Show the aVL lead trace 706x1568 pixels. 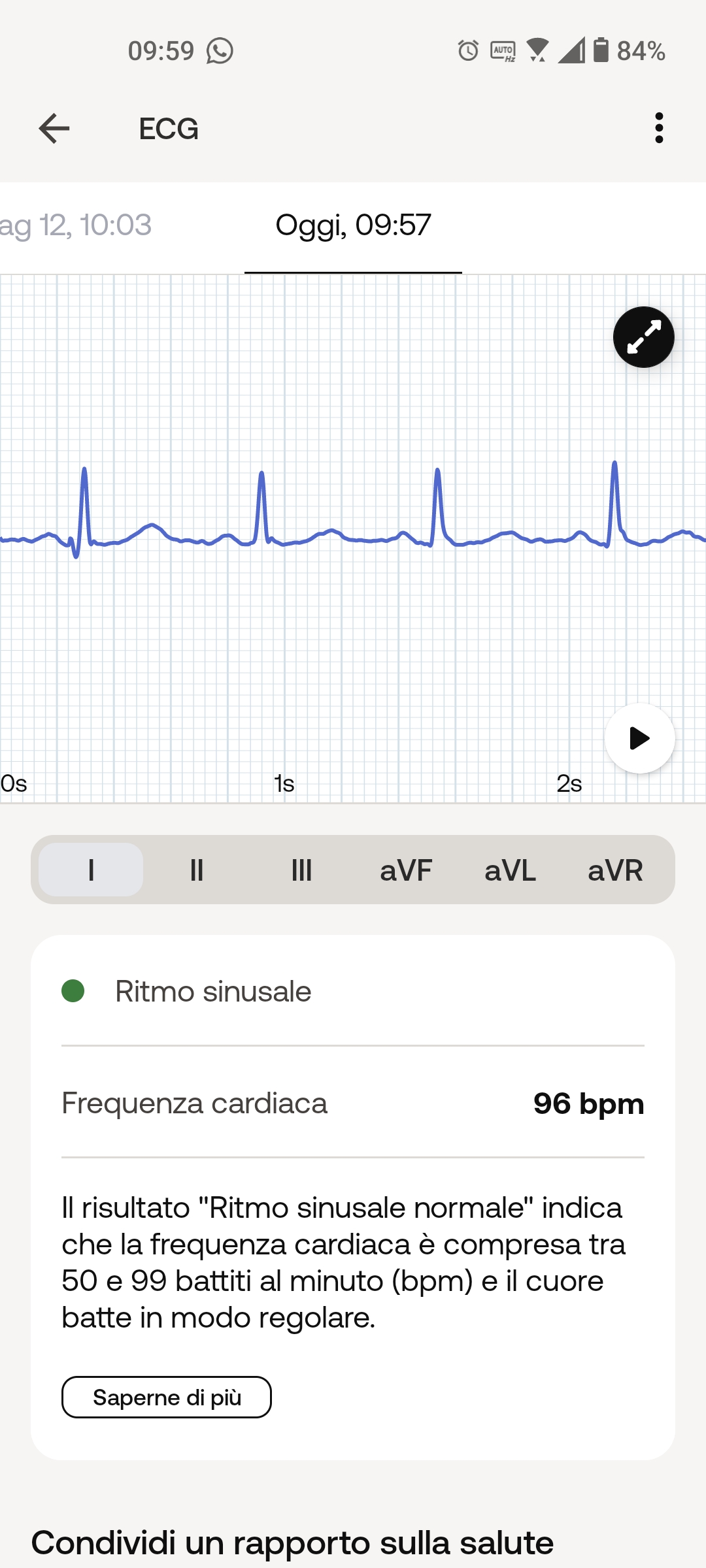coord(510,870)
